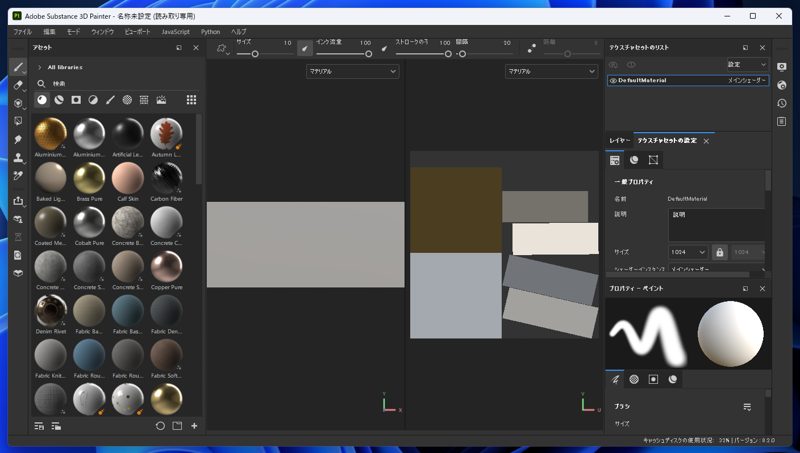Viewport: 800px width, 453px height.
Task: Select the Smudge tool
Action: pos(18,139)
